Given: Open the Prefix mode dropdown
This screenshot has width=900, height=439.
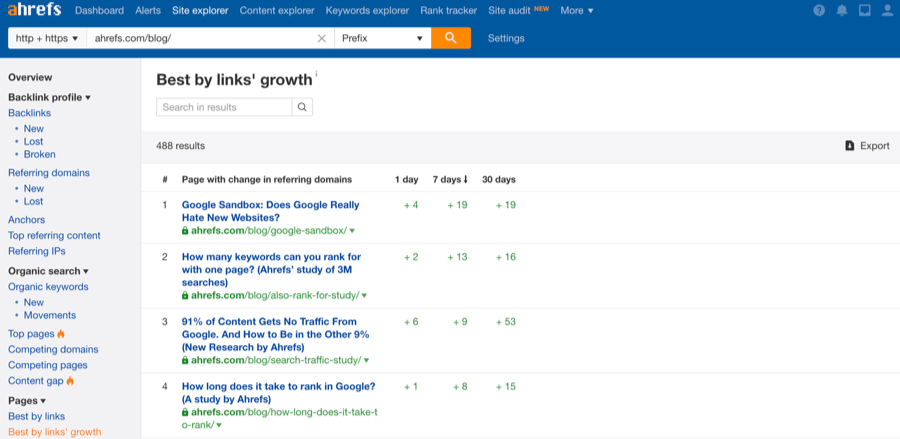Looking at the screenshot, I should (x=382, y=38).
